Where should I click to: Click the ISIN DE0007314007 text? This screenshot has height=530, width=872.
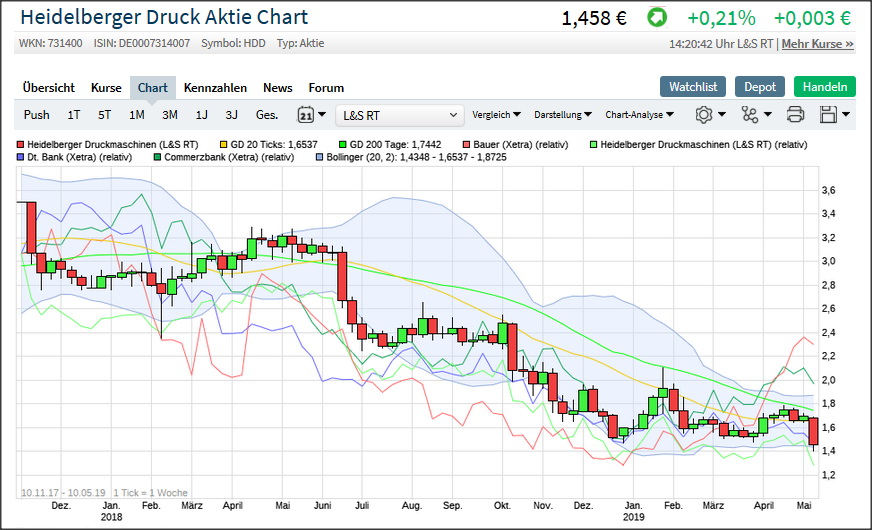point(142,43)
